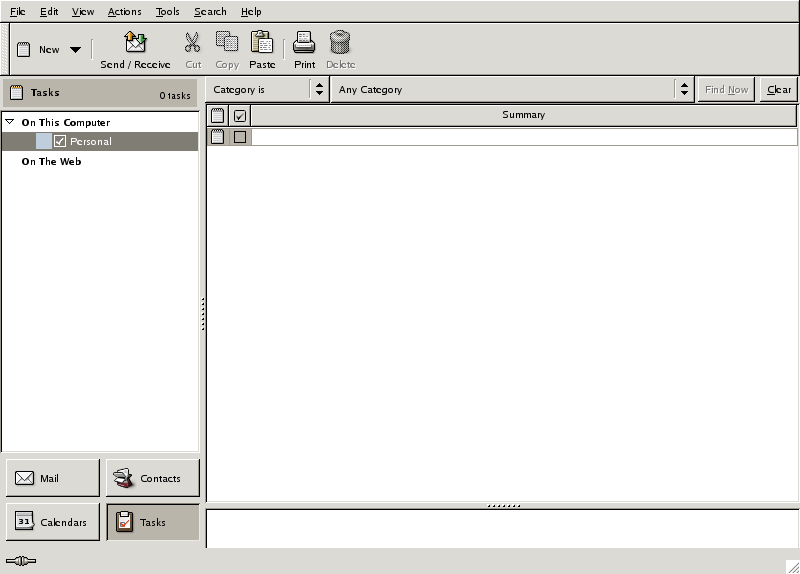Click the Delete trash can icon
The width and height of the screenshot is (800, 574).
pos(340,42)
